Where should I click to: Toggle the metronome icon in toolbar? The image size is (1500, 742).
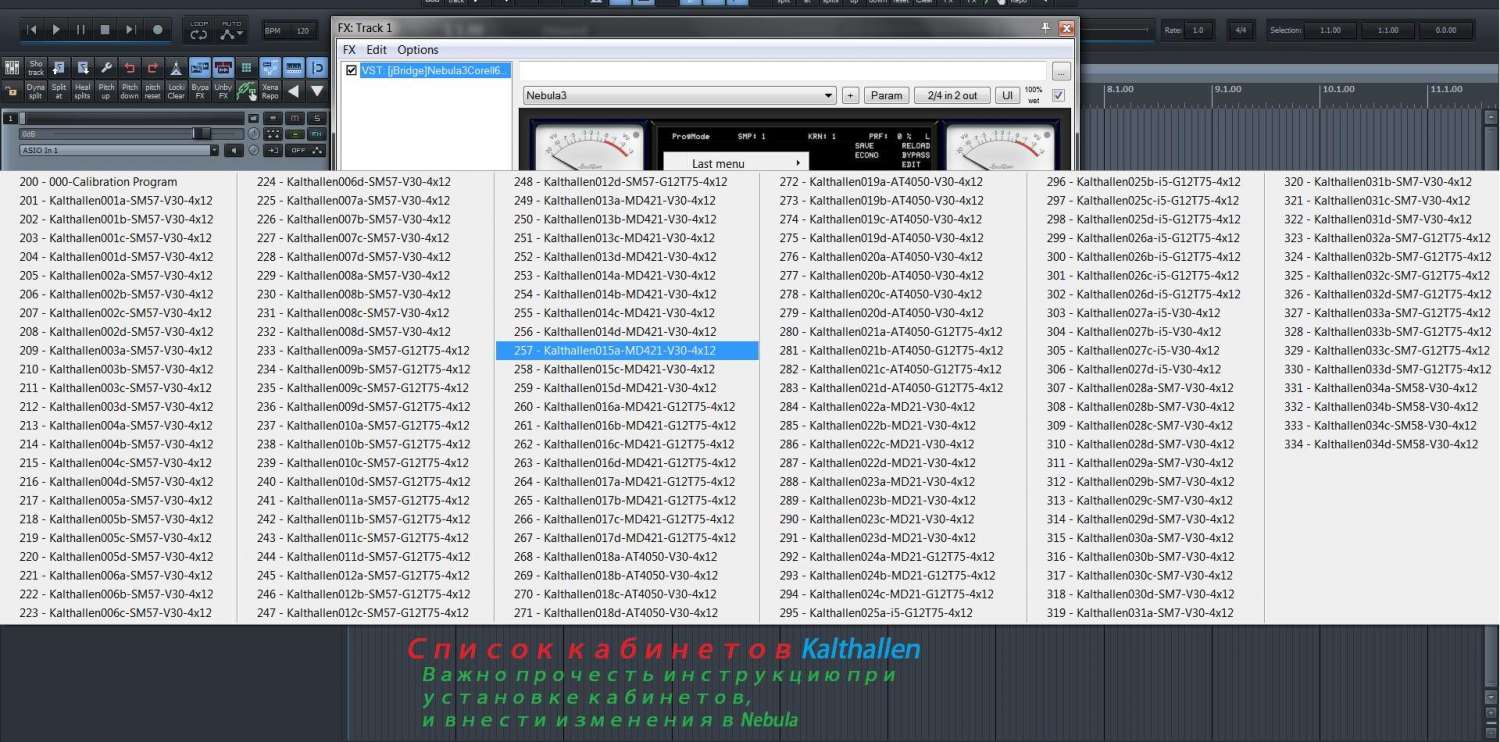[176, 68]
